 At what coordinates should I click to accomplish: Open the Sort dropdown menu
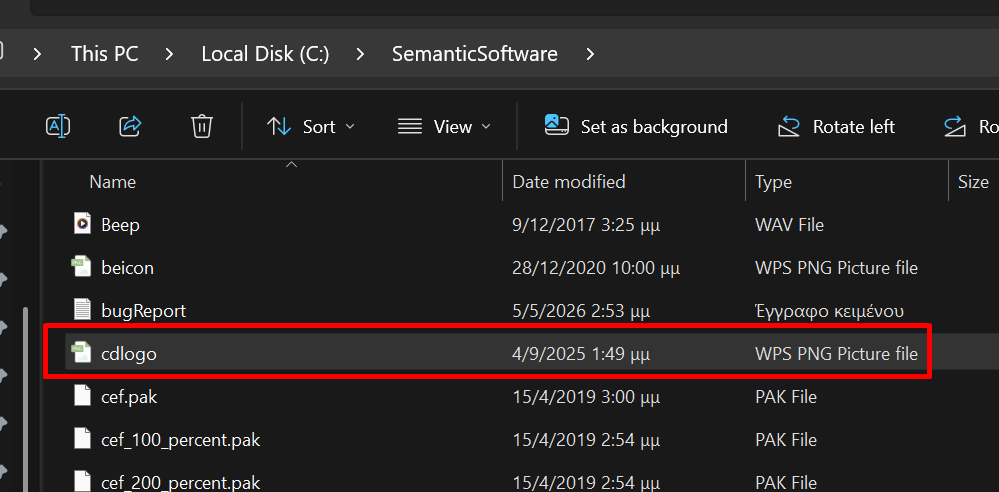point(311,127)
